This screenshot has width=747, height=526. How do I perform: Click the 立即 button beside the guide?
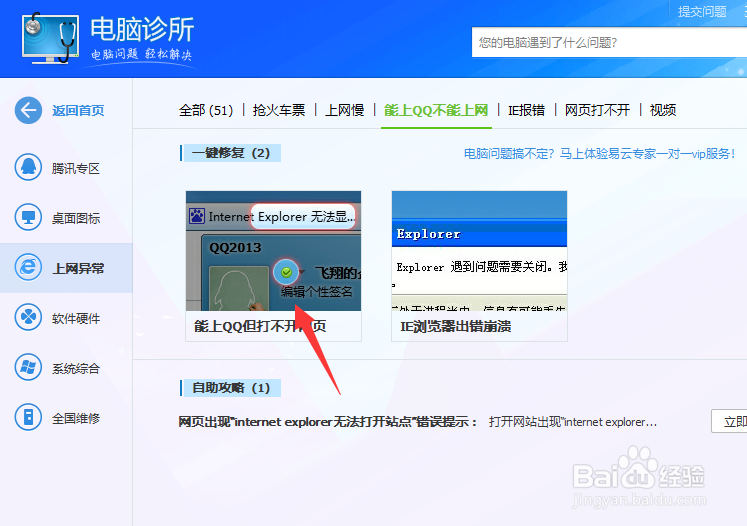[x=729, y=421]
